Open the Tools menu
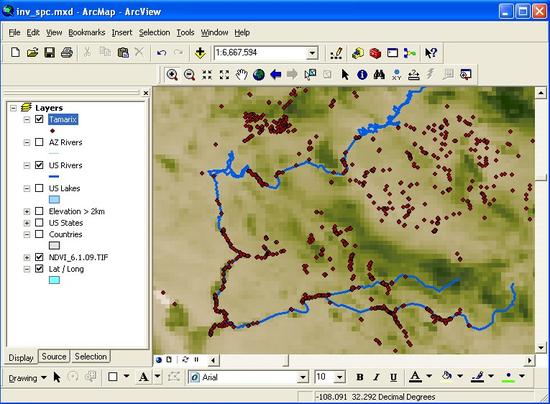The width and height of the screenshot is (550, 404). coord(185,33)
